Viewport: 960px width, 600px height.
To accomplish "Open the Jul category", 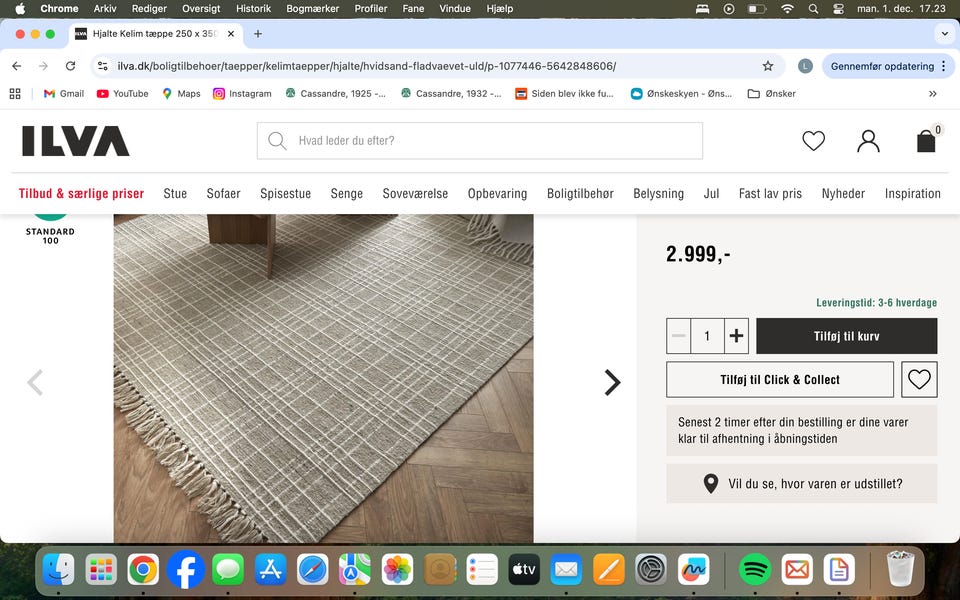I will coord(711,193).
